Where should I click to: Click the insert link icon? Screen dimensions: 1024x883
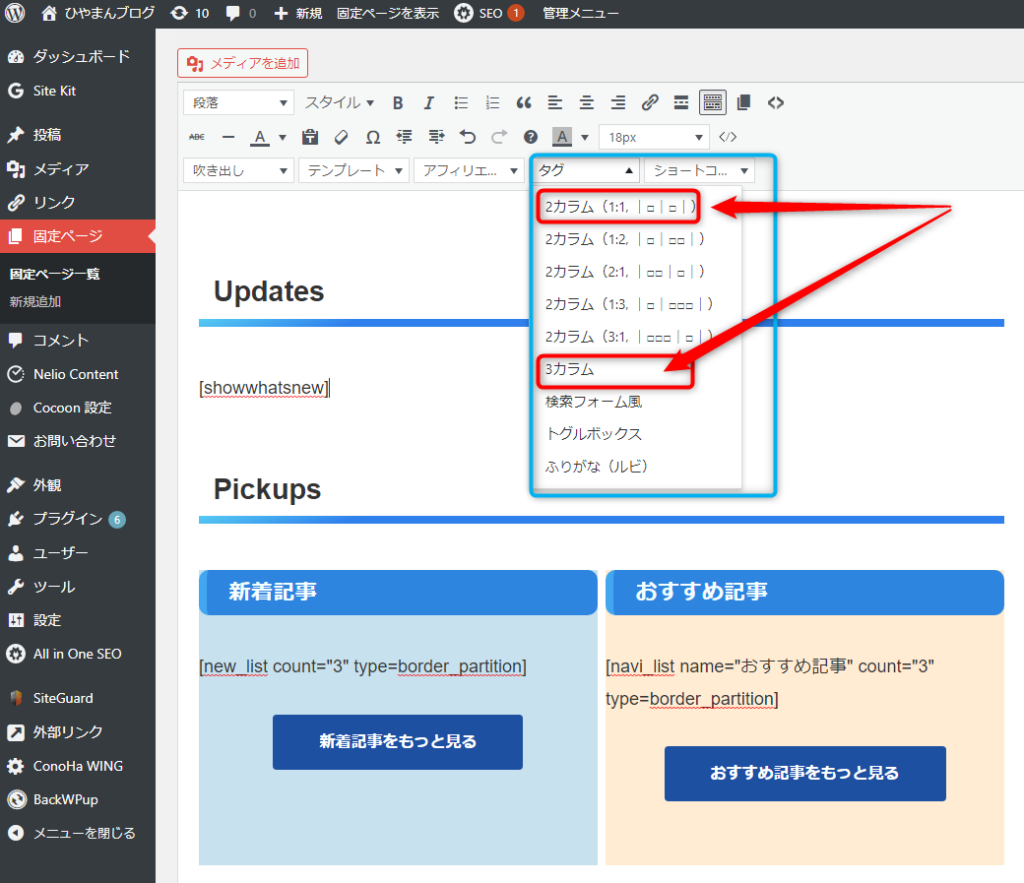click(650, 103)
